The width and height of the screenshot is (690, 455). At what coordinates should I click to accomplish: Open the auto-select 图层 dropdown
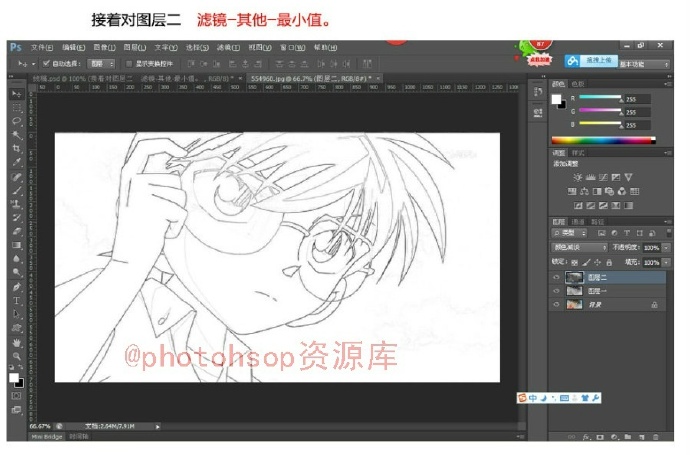(101, 64)
